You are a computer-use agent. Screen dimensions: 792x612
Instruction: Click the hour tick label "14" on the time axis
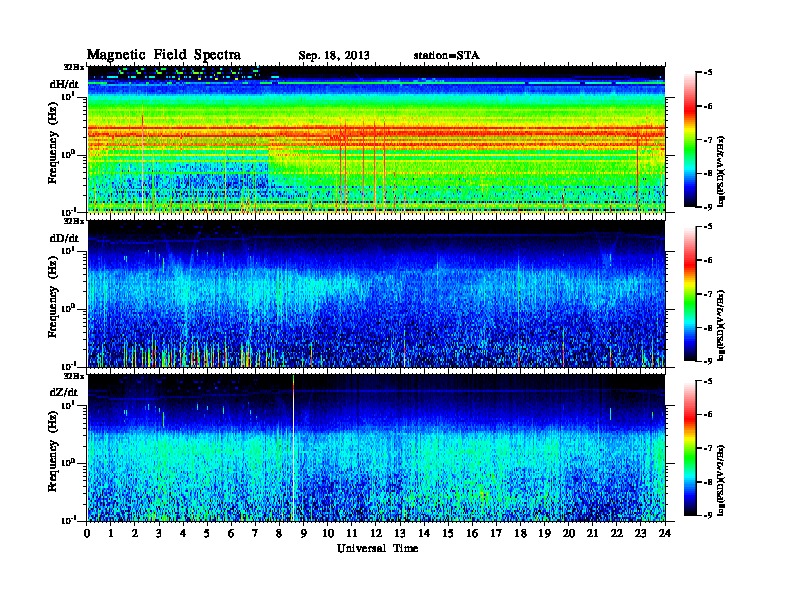[x=424, y=533]
